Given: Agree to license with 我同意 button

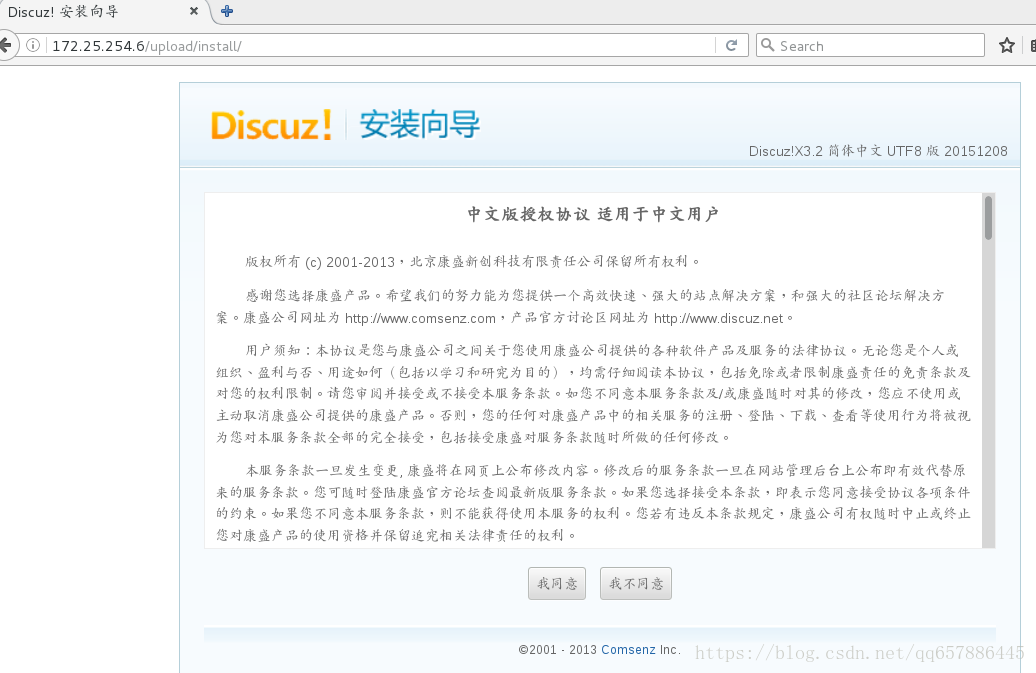Looking at the screenshot, I should [x=557, y=584].
